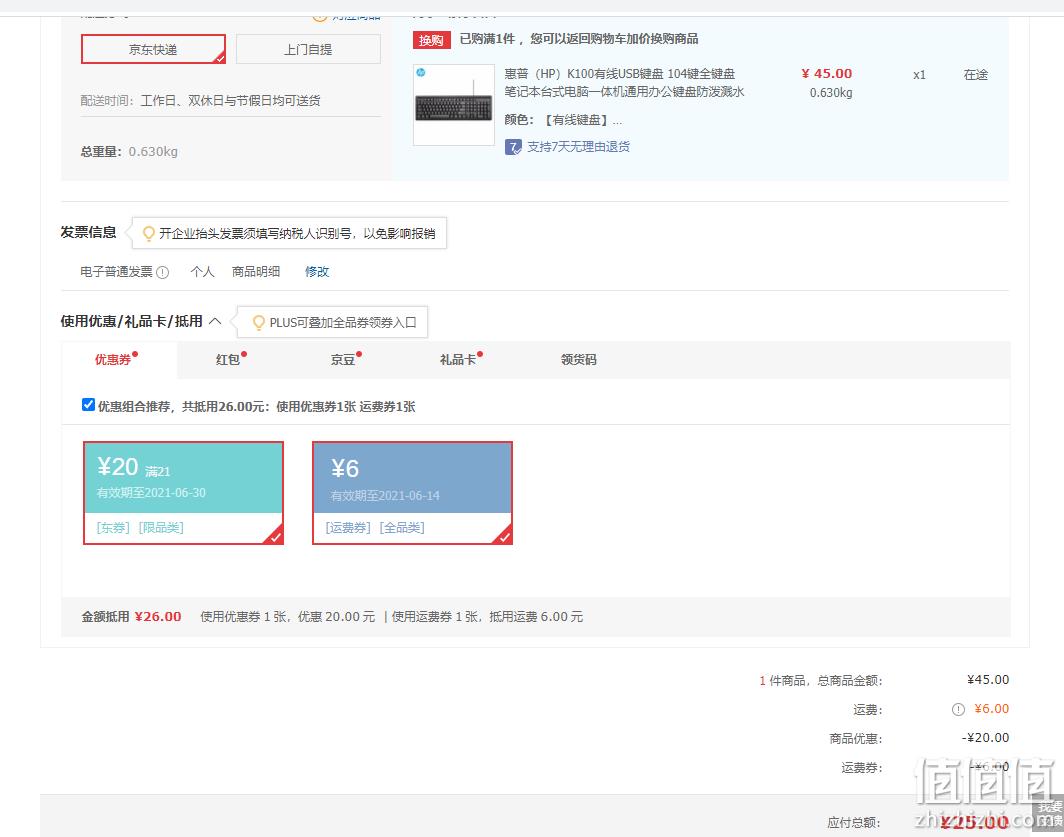The image size is (1064, 837).
Task: Switch to the 京豆 tab
Action: coord(343,359)
